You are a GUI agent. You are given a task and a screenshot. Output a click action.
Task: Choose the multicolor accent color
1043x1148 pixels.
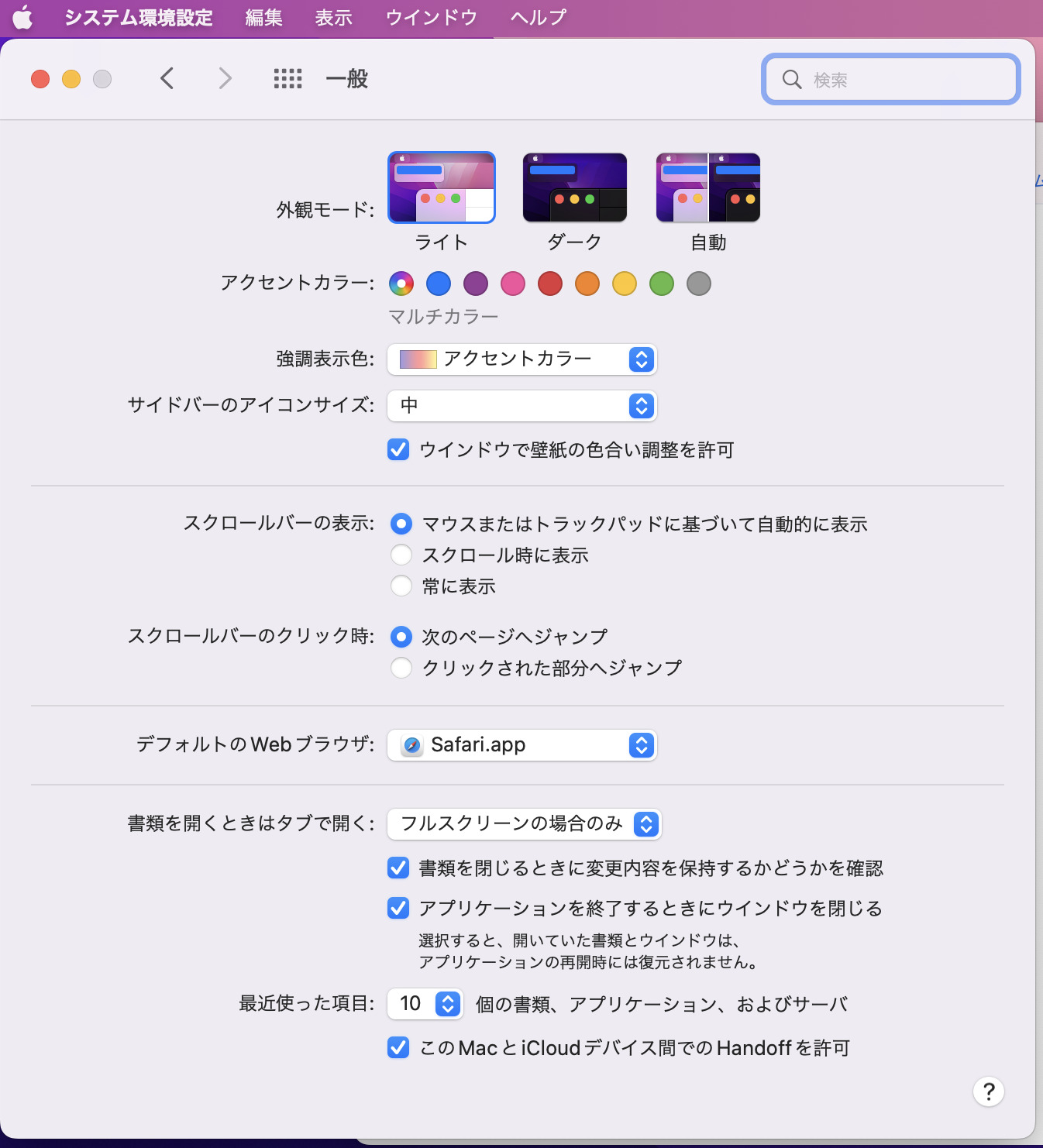[401, 284]
